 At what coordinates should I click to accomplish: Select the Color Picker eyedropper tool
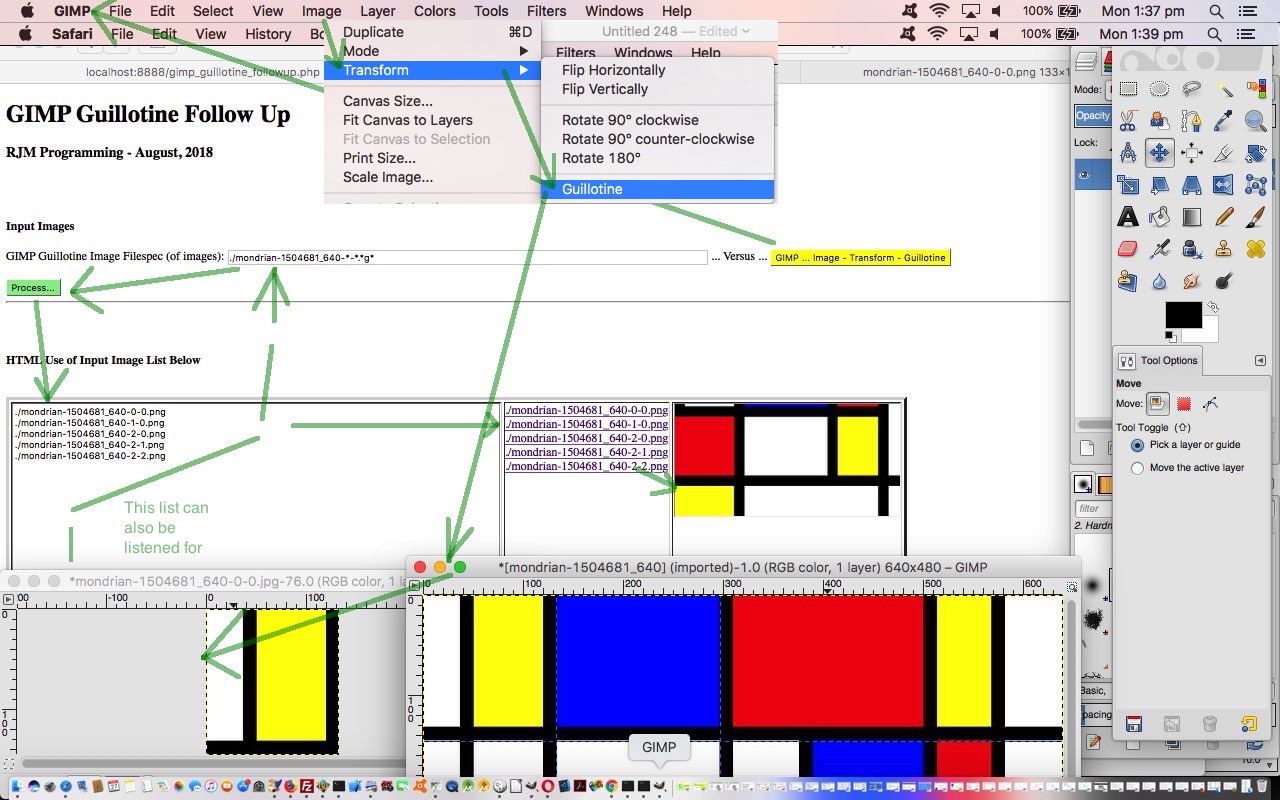point(1224,121)
